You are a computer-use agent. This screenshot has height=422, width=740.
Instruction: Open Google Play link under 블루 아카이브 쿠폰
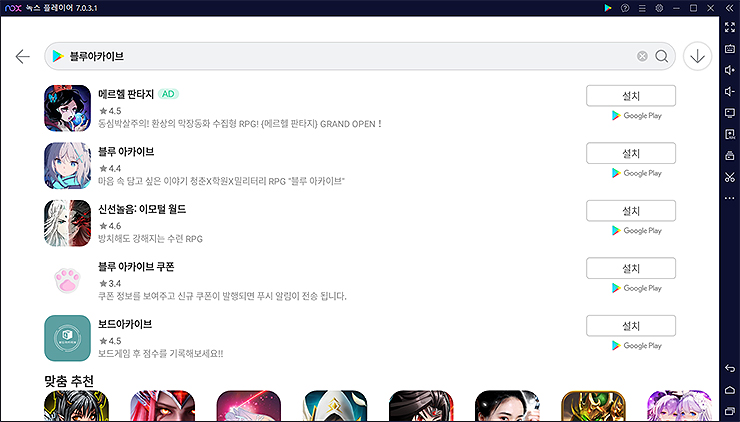[637, 288]
